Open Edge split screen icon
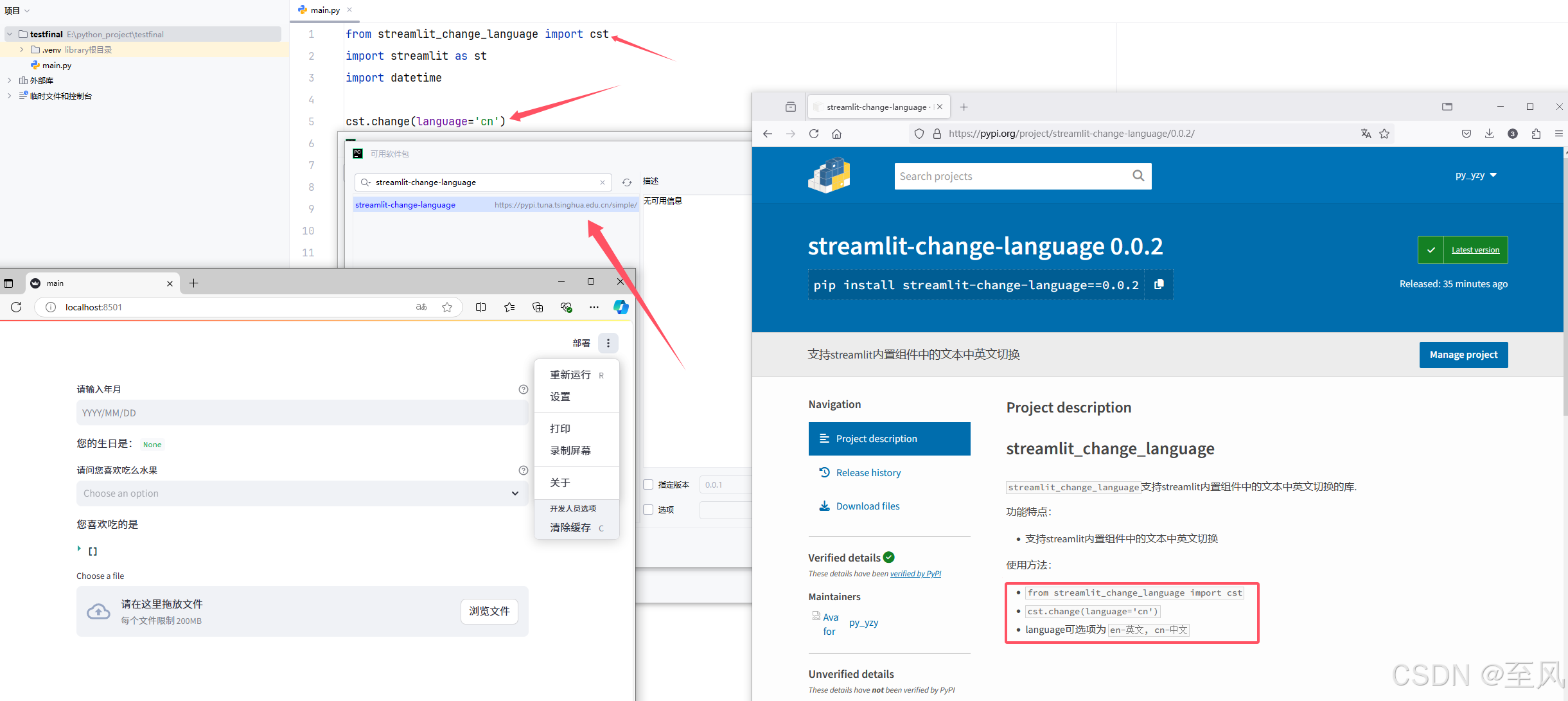The height and width of the screenshot is (701, 1568). tap(480, 307)
